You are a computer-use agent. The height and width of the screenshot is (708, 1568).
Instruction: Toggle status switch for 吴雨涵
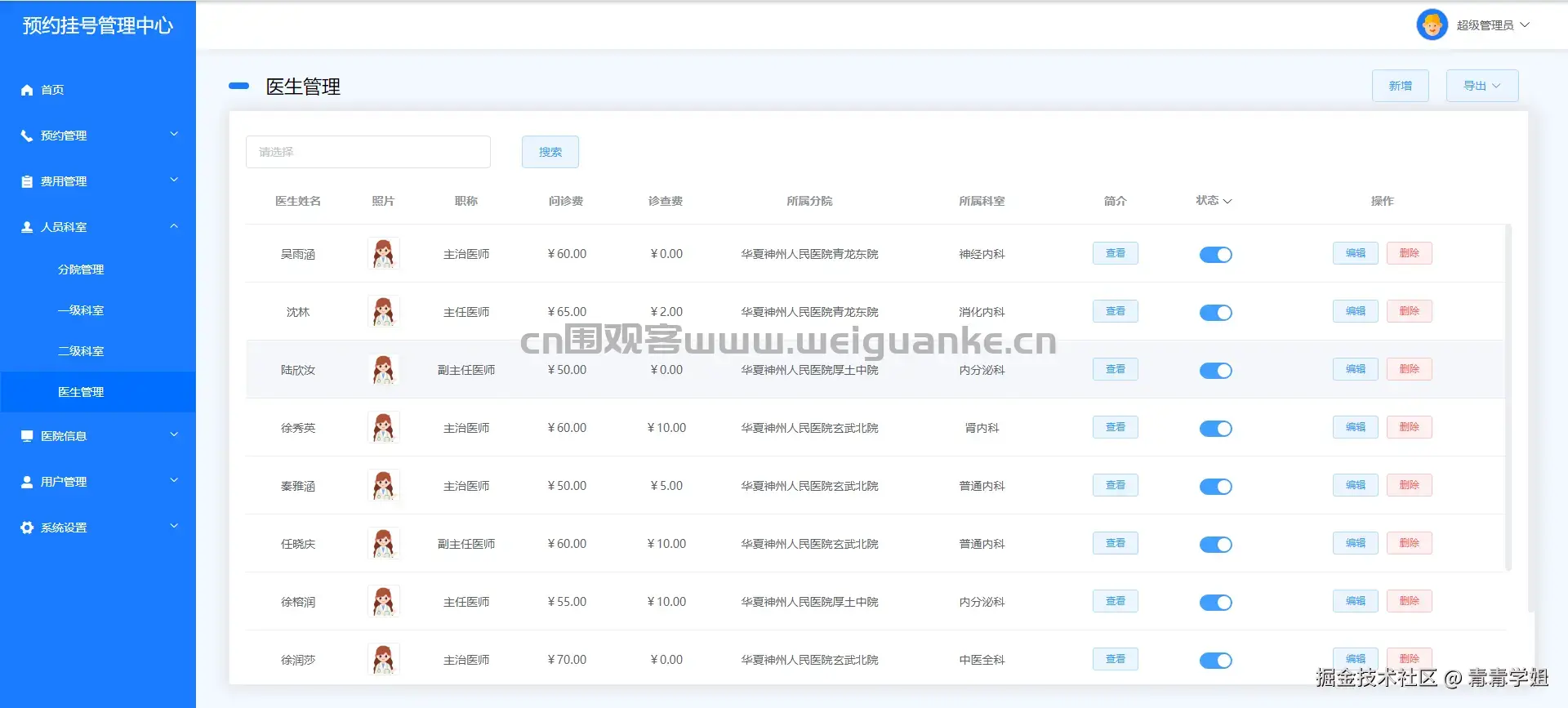click(x=1215, y=255)
